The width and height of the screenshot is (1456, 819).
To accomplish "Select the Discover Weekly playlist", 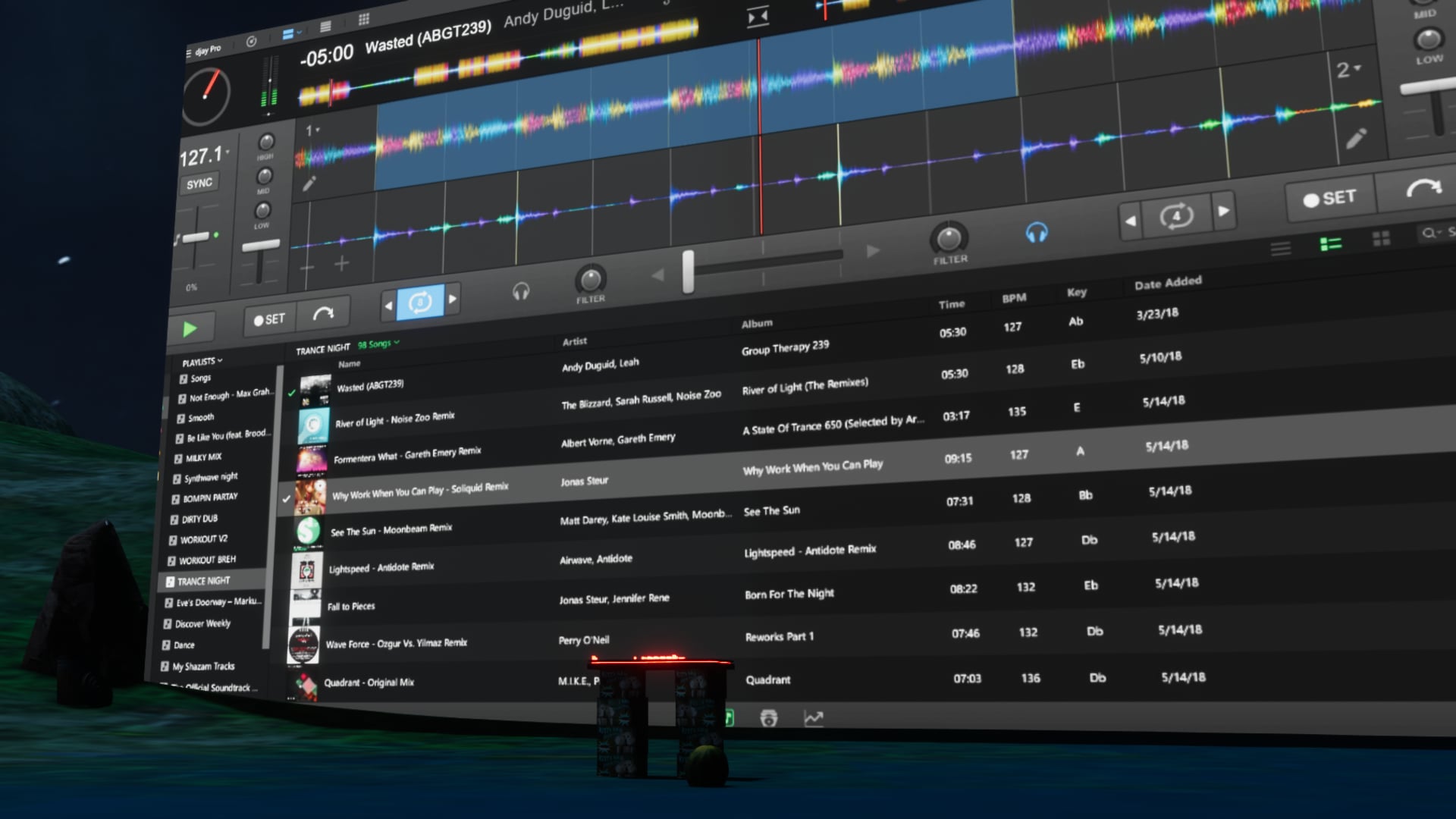I will point(202,623).
